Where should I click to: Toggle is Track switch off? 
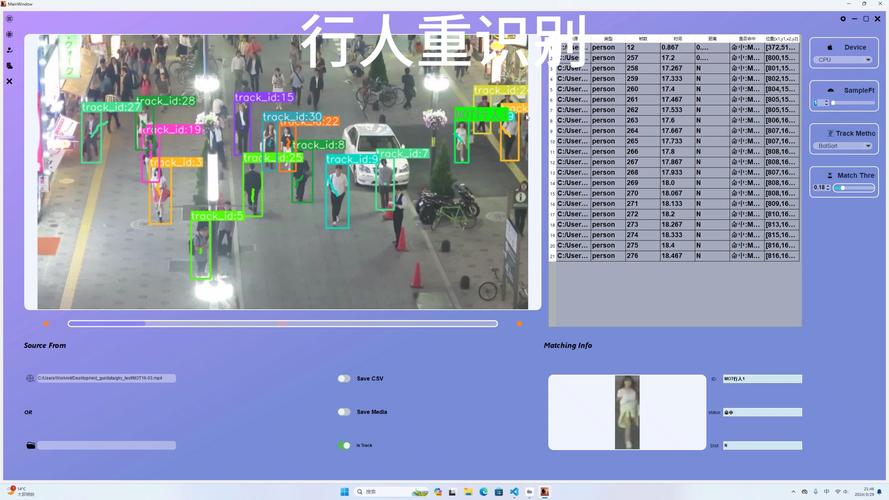coord(344,445)
